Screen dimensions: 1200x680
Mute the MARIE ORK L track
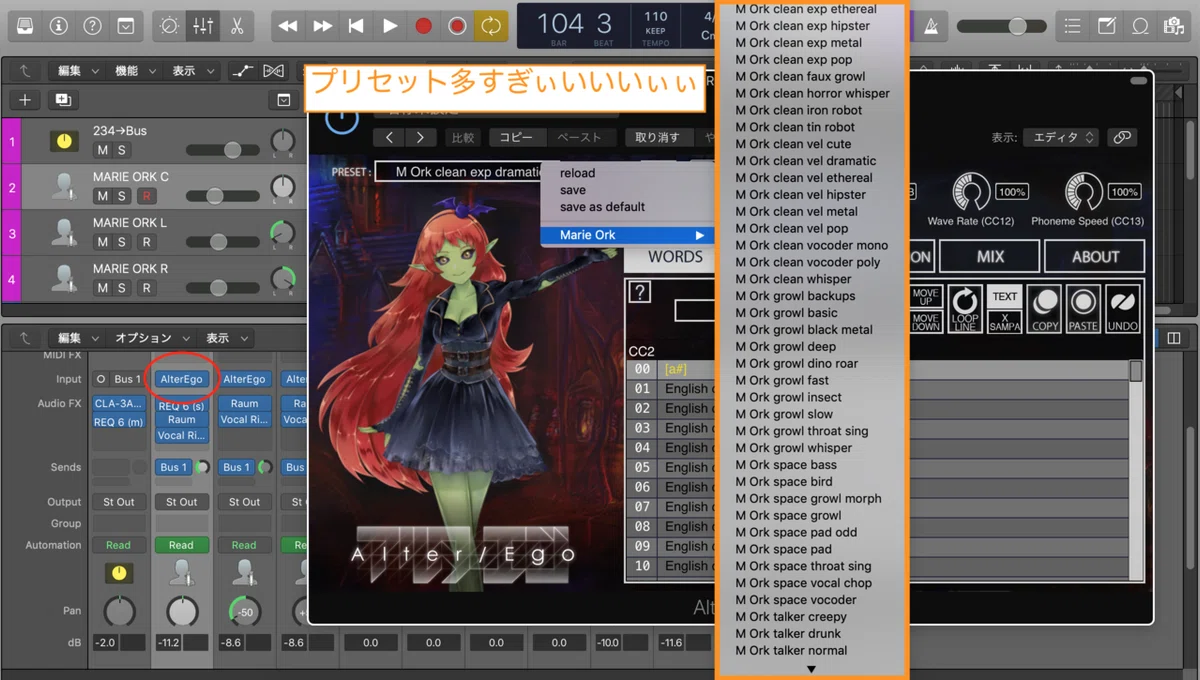(102, 242)
